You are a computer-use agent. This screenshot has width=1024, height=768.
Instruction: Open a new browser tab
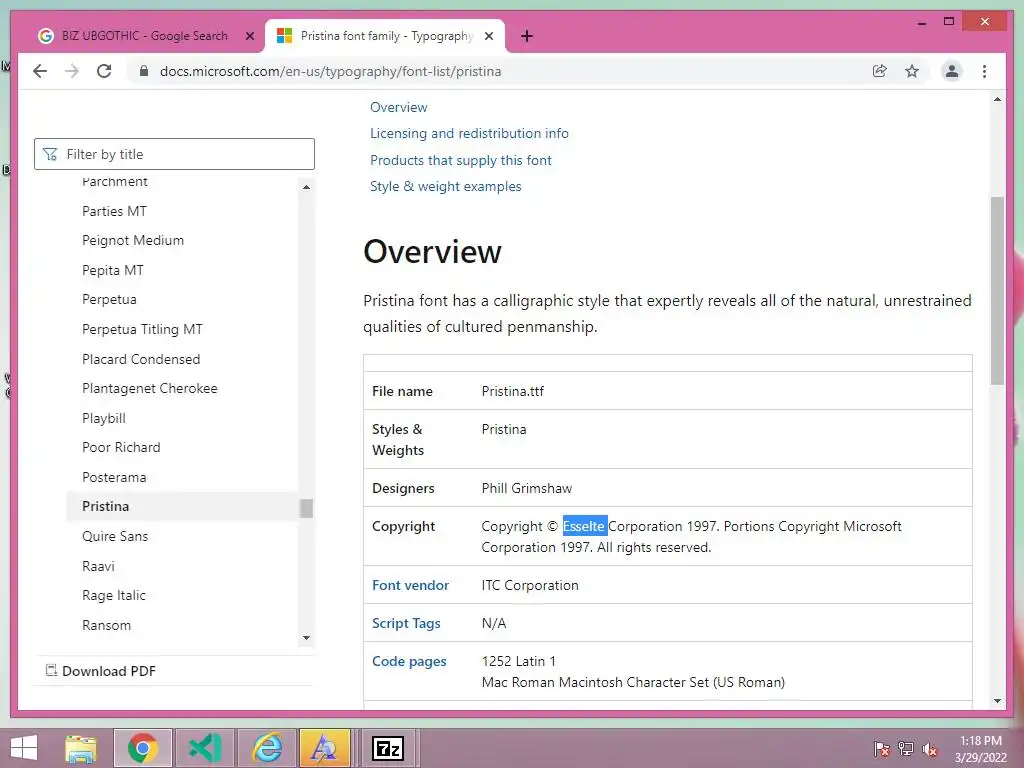click(x=527, y=36)
